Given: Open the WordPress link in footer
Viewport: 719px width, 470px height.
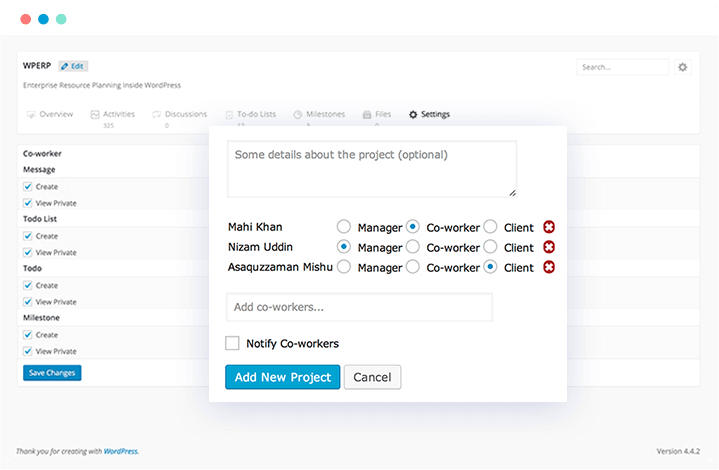Looking at the screenshot, I should (x=121, y=451).
